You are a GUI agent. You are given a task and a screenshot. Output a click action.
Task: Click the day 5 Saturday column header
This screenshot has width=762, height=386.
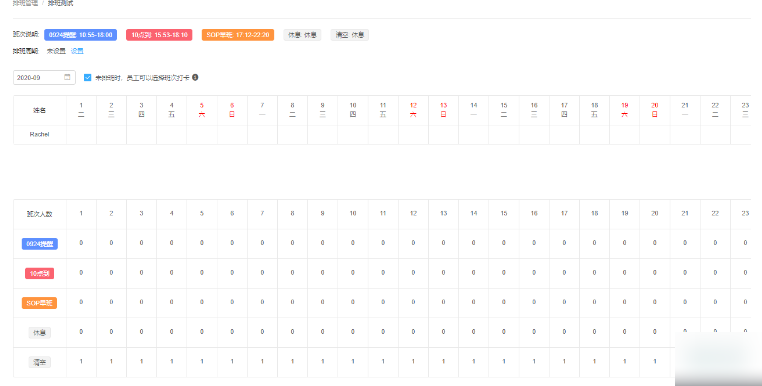click(x=202, y=110)
